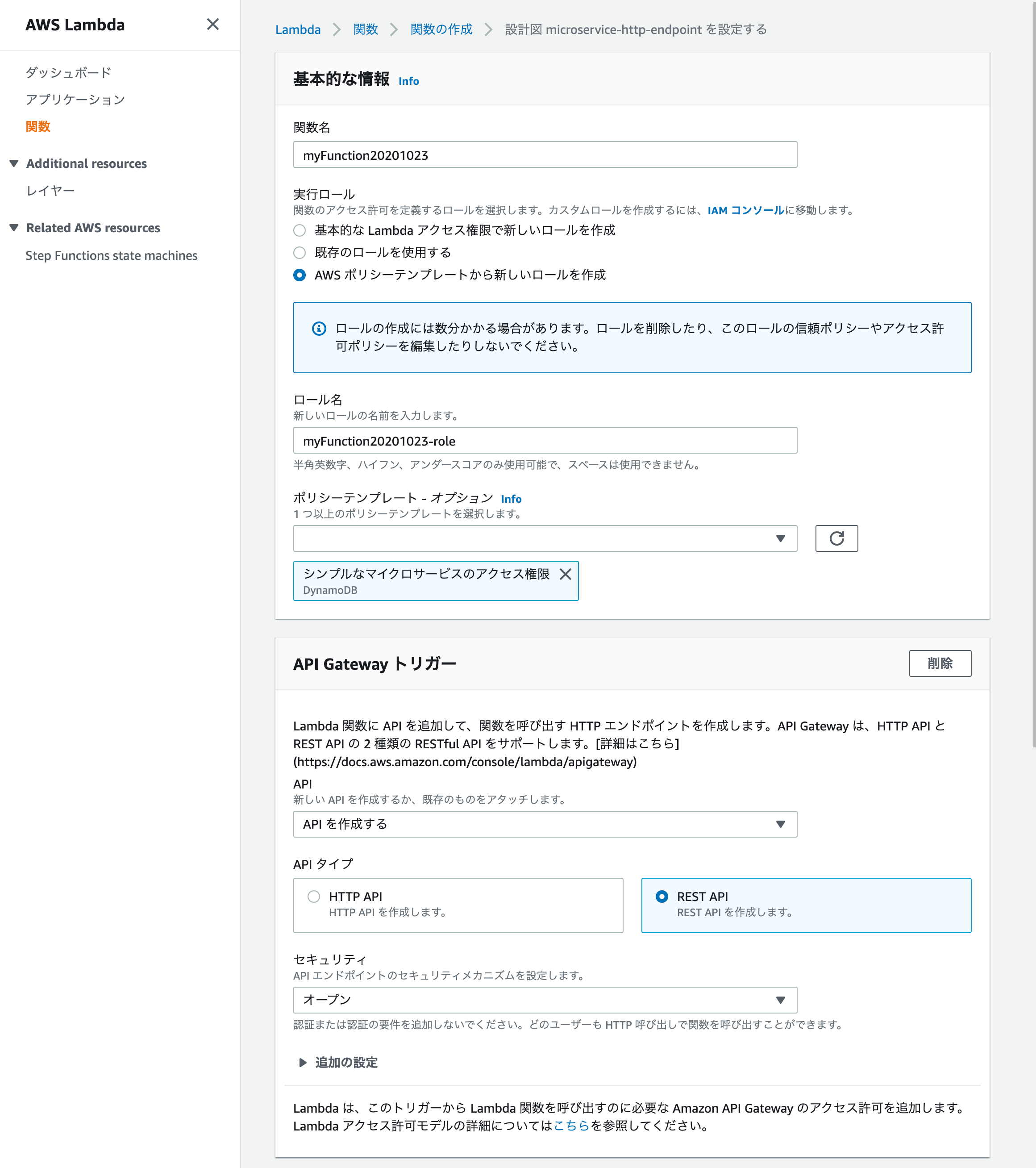
Task: Open the policy template dropdown
Action: point(545,538)
